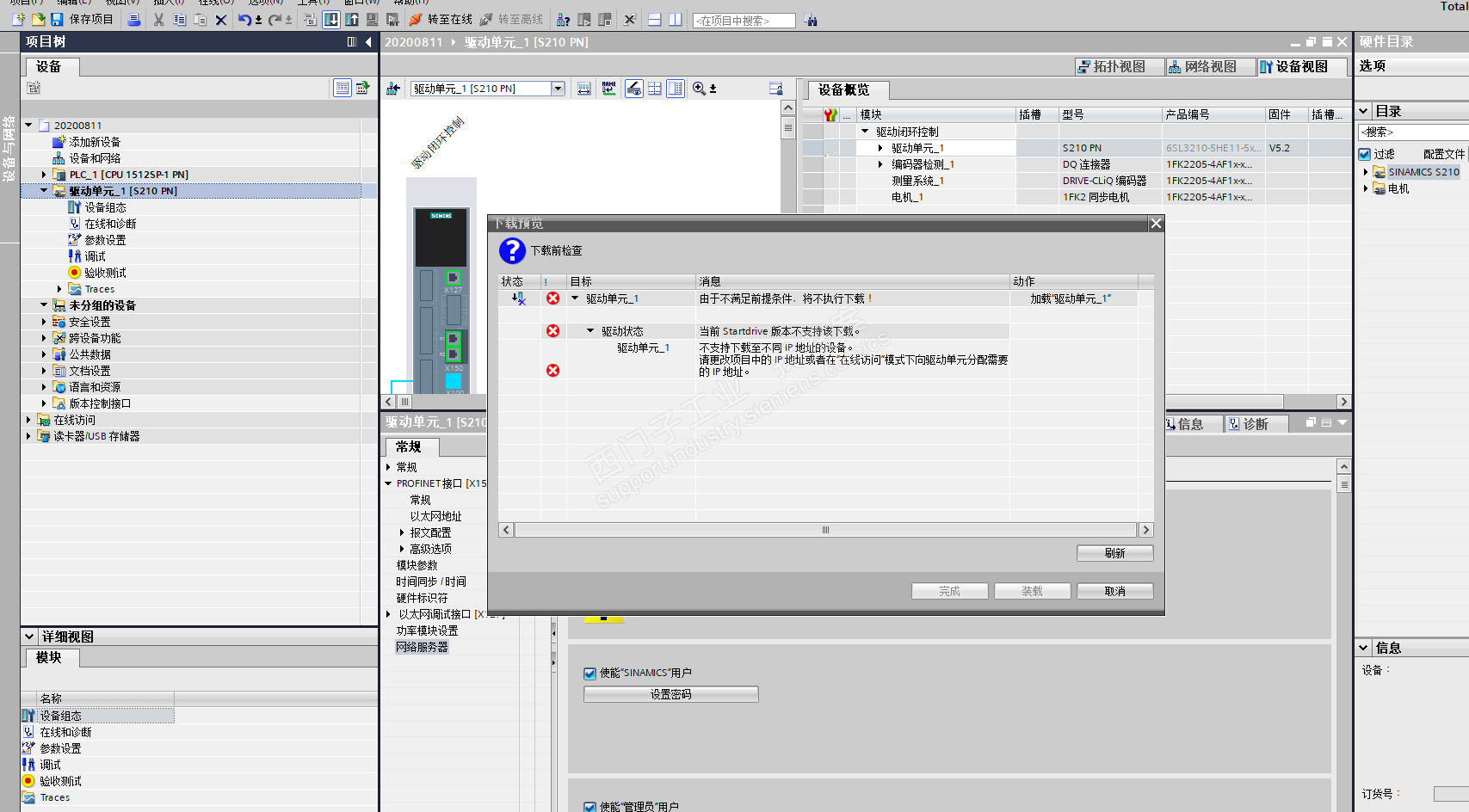The width and height of the screenshot is (1469, 812).
Task: Expand 电机 in hardware catalog
Action: coord(1366,188)
